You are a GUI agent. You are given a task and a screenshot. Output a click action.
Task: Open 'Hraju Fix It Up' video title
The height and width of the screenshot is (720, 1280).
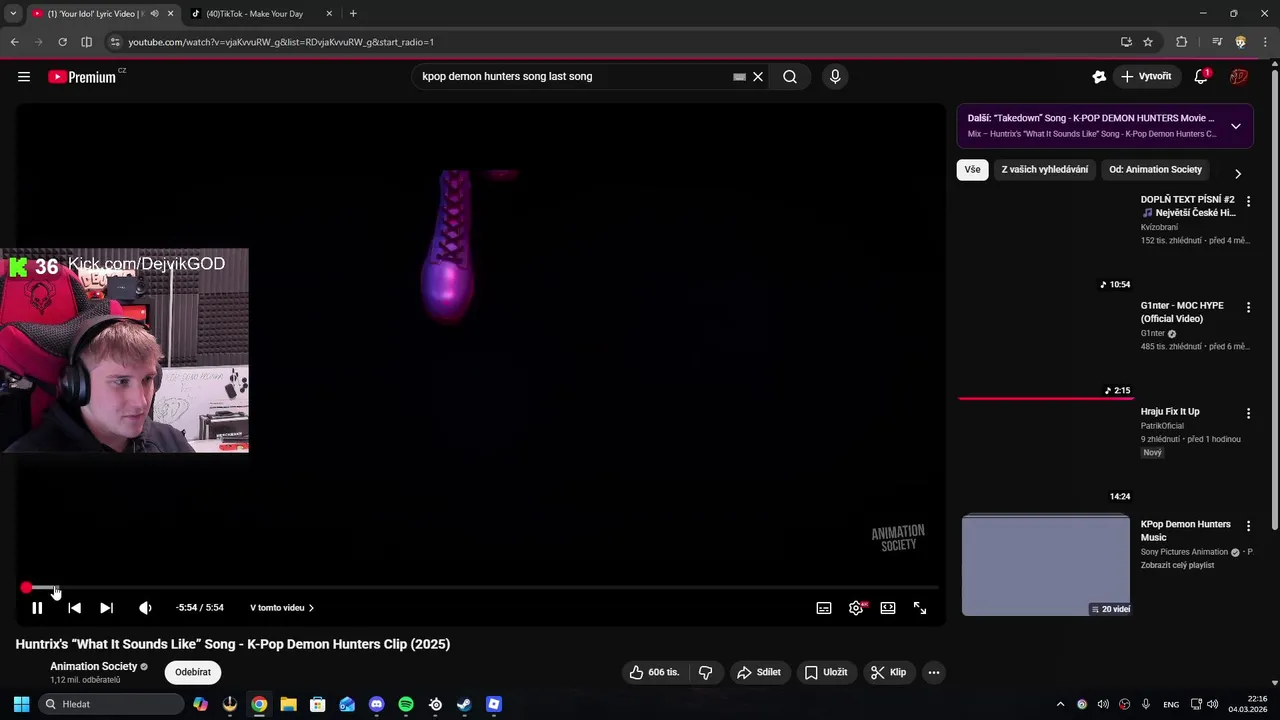click(x=1170, y=412)
